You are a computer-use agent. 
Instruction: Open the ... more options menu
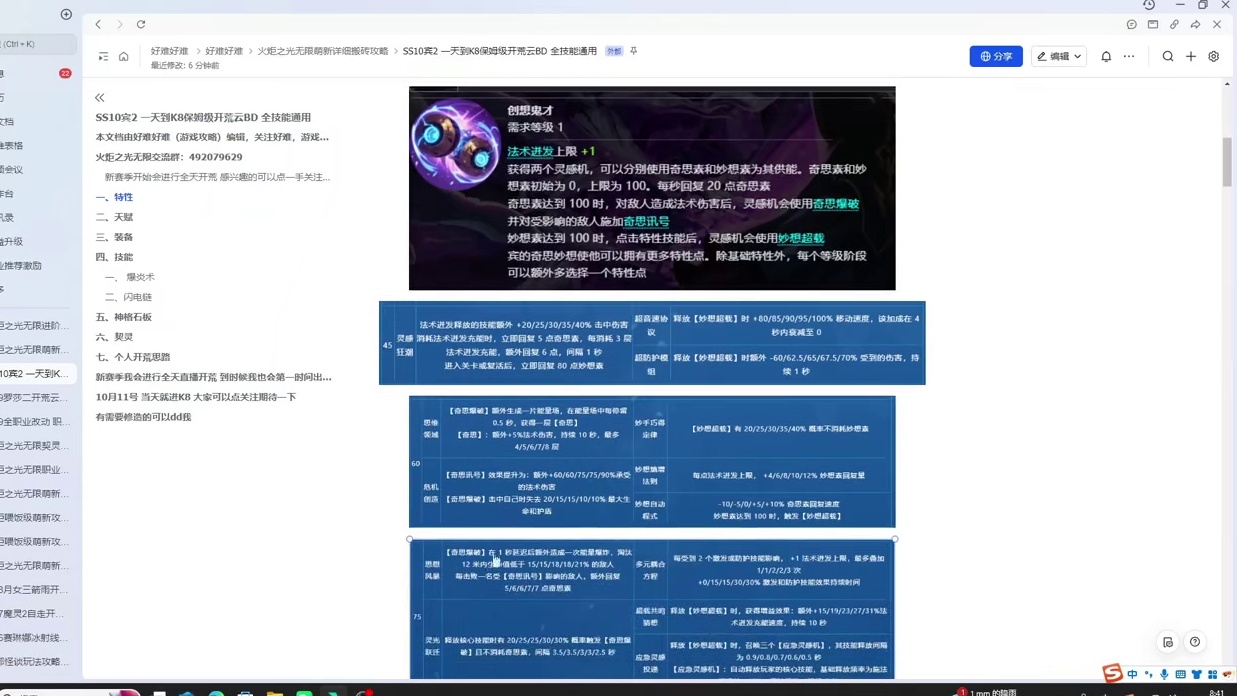[1129, 57]
